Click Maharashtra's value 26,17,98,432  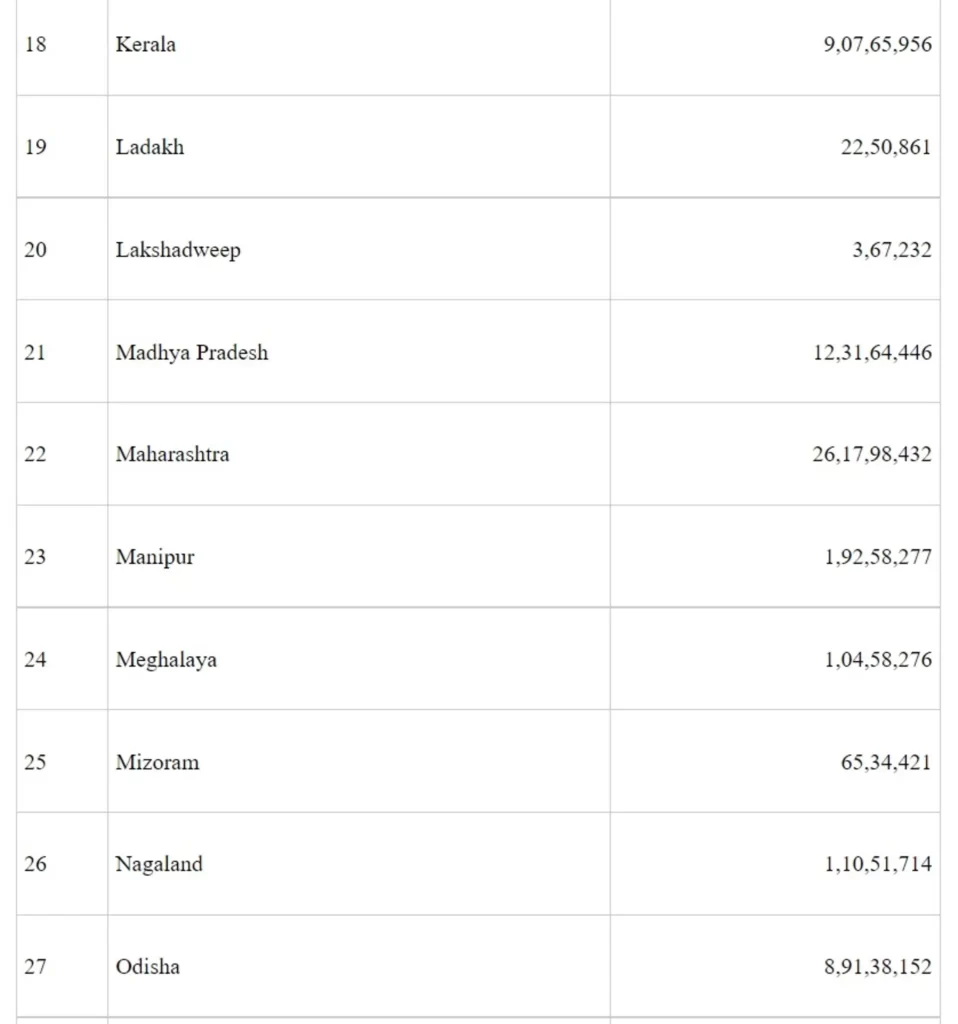[872, 455]
